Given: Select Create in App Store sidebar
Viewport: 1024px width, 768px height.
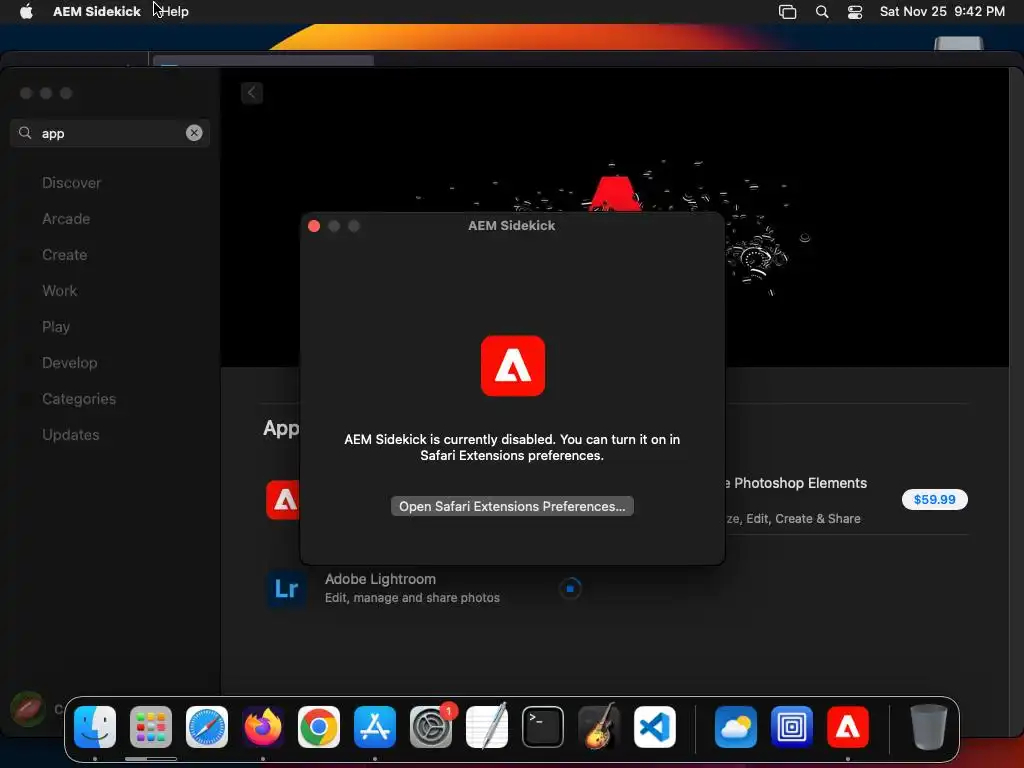Looking at the screenshot, I should tap(65, 255).
